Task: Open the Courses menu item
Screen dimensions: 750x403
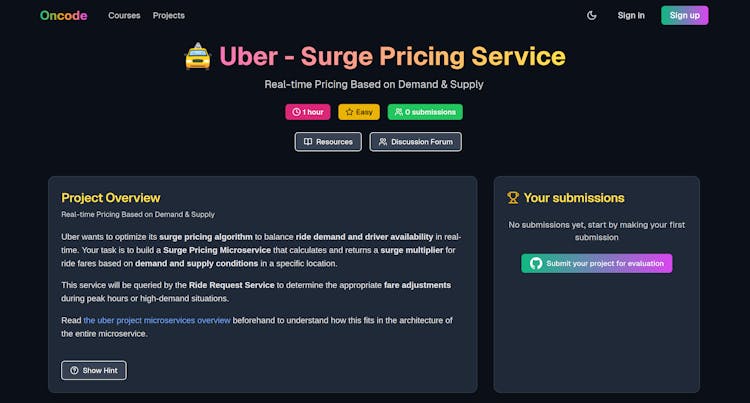Action: [124, 15]
